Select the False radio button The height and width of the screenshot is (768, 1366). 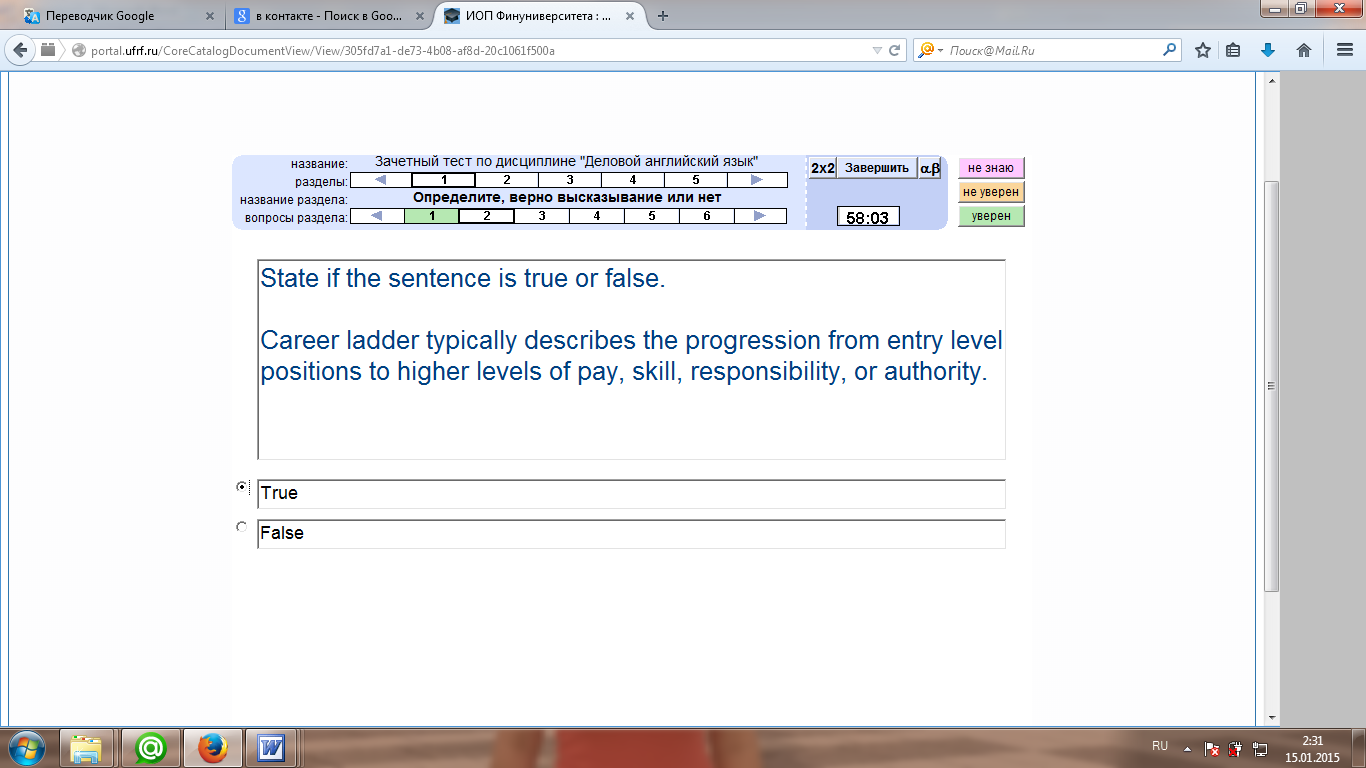[241, 527]
